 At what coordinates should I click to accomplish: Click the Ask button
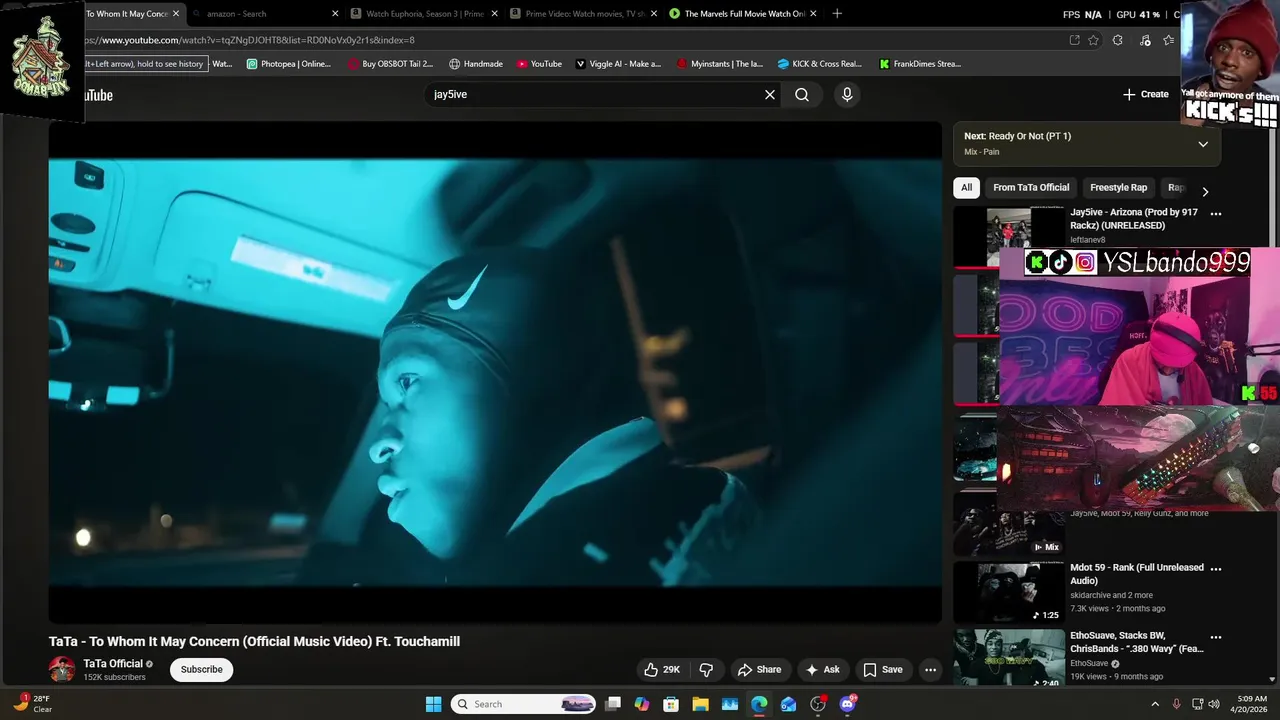822,669
